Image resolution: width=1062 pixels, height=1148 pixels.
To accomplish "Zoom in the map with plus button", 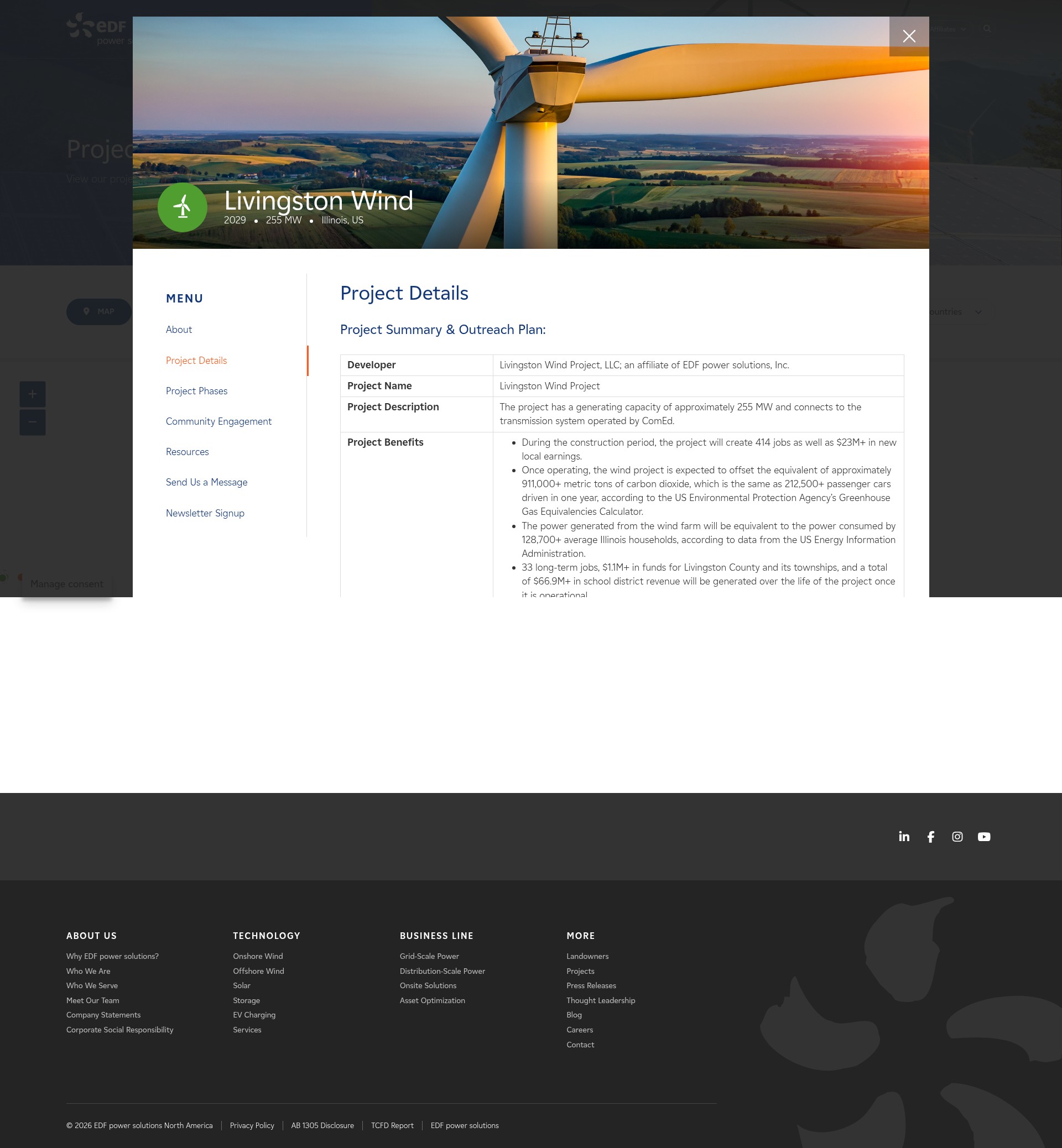I will 33,394.
